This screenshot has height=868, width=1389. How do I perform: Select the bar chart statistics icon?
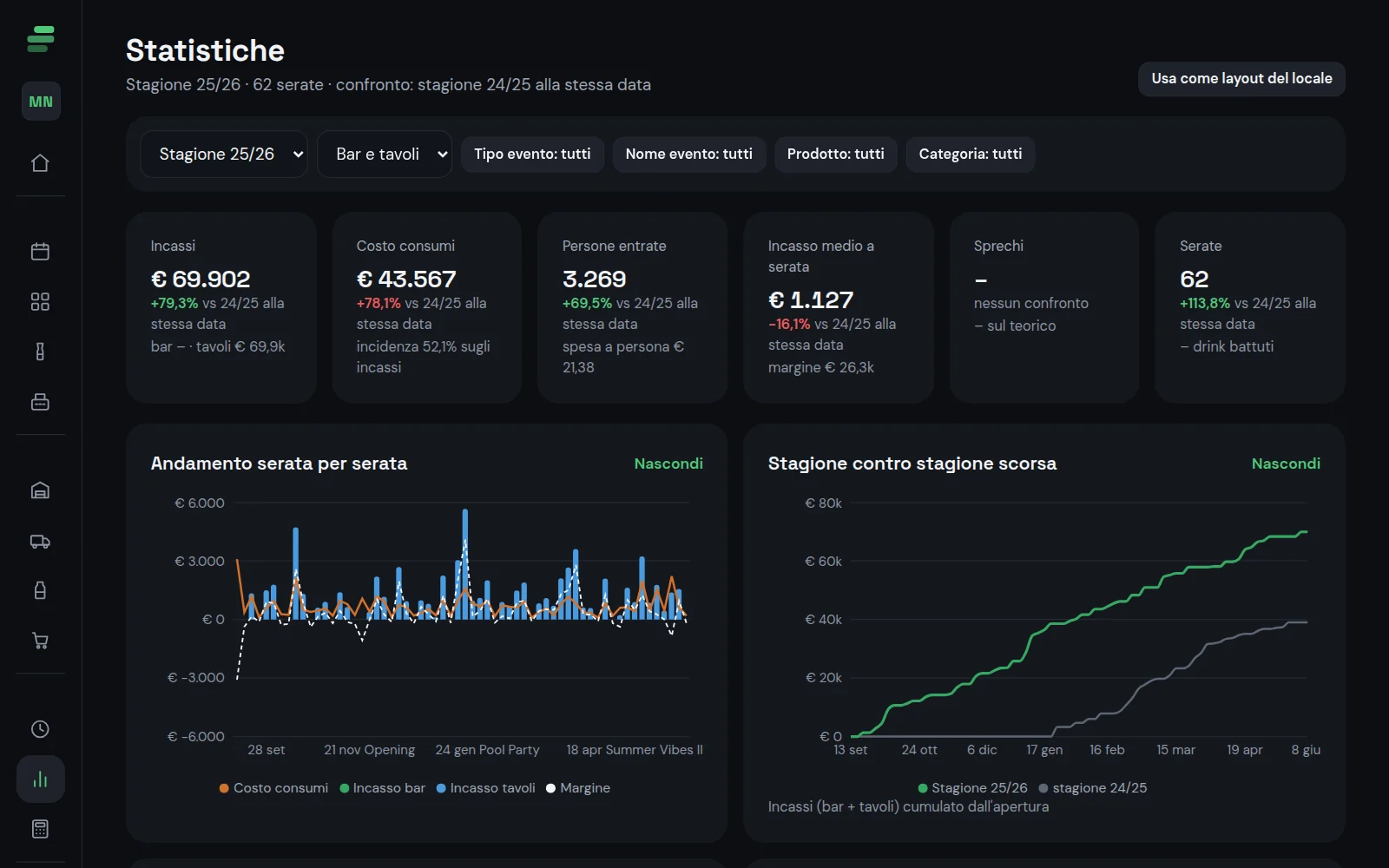click(41, 779)
